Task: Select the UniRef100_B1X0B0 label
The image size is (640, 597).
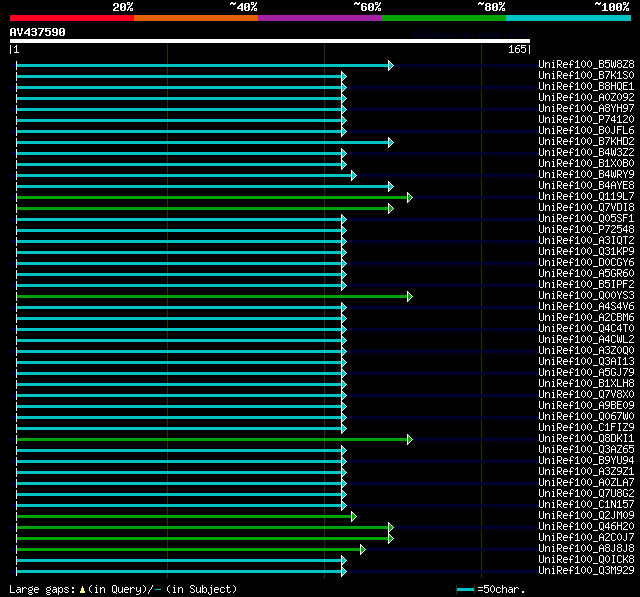Action: click(586, 164)
